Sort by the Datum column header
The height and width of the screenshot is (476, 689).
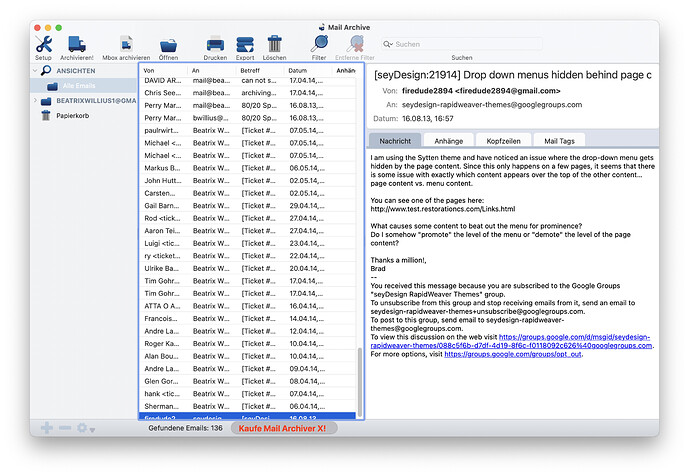[x=308, y=70]
